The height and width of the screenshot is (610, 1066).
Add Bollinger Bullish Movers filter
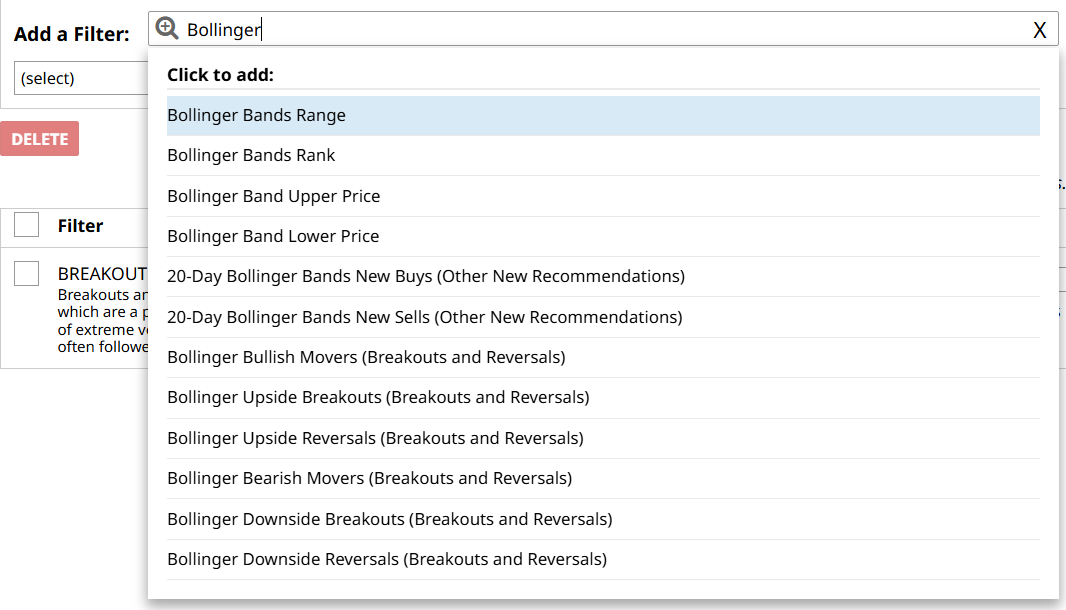click(366, 357)
